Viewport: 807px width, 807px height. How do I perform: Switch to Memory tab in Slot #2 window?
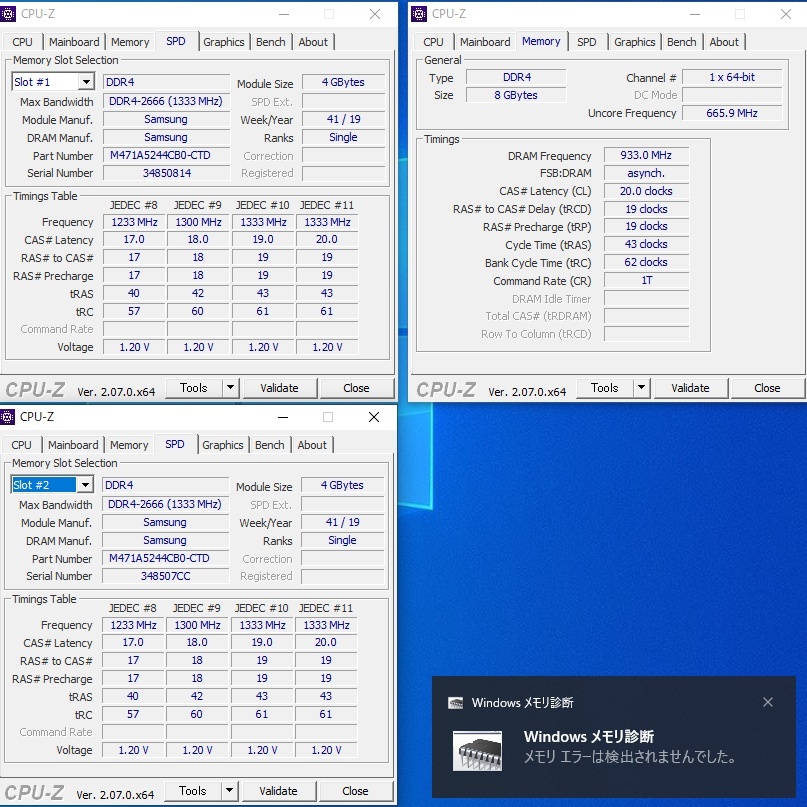[x=129, y=445]
